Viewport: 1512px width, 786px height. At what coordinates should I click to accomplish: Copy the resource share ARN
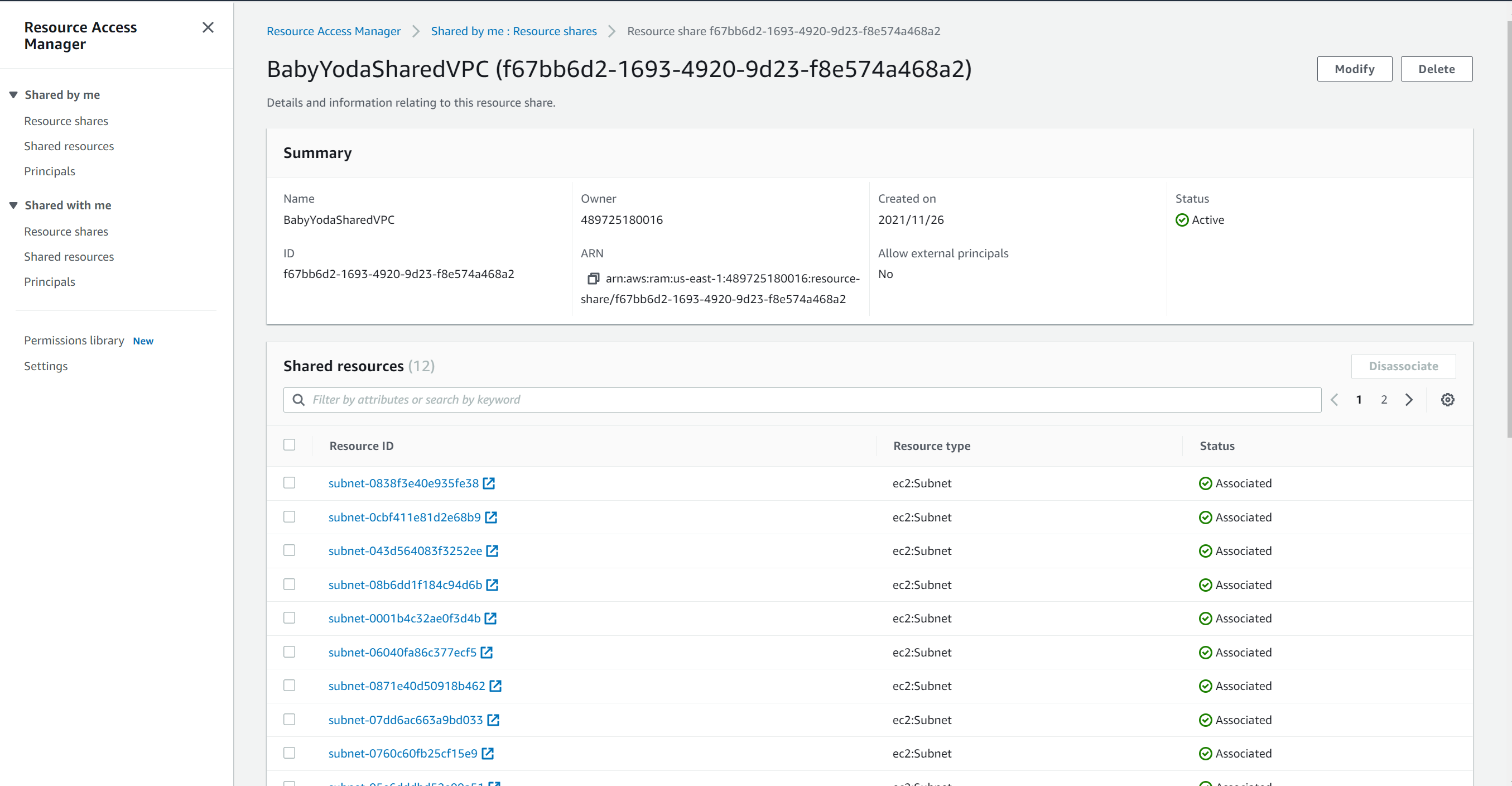(594, 279)
